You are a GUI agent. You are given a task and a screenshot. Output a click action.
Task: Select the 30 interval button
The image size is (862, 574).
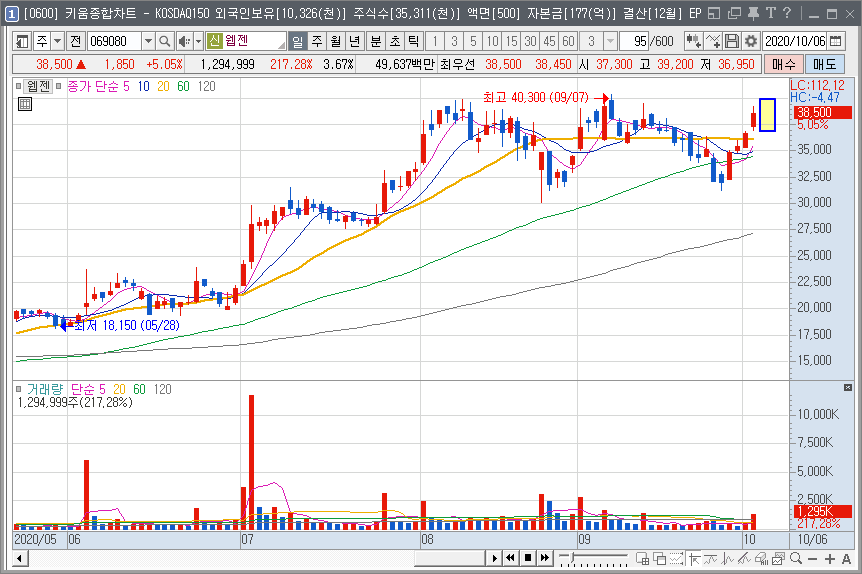530,41
